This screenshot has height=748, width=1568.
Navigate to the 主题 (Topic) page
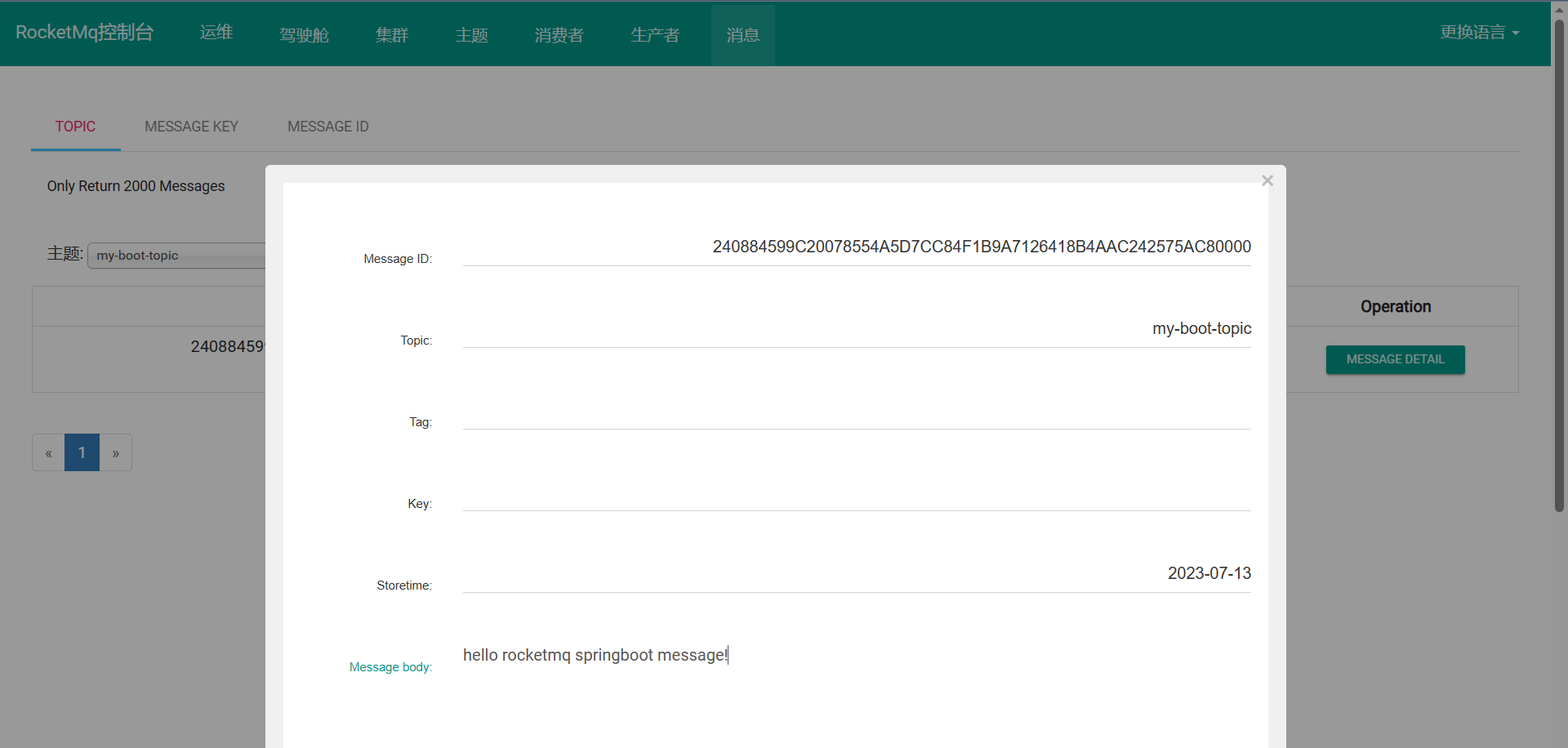point(471,34)
